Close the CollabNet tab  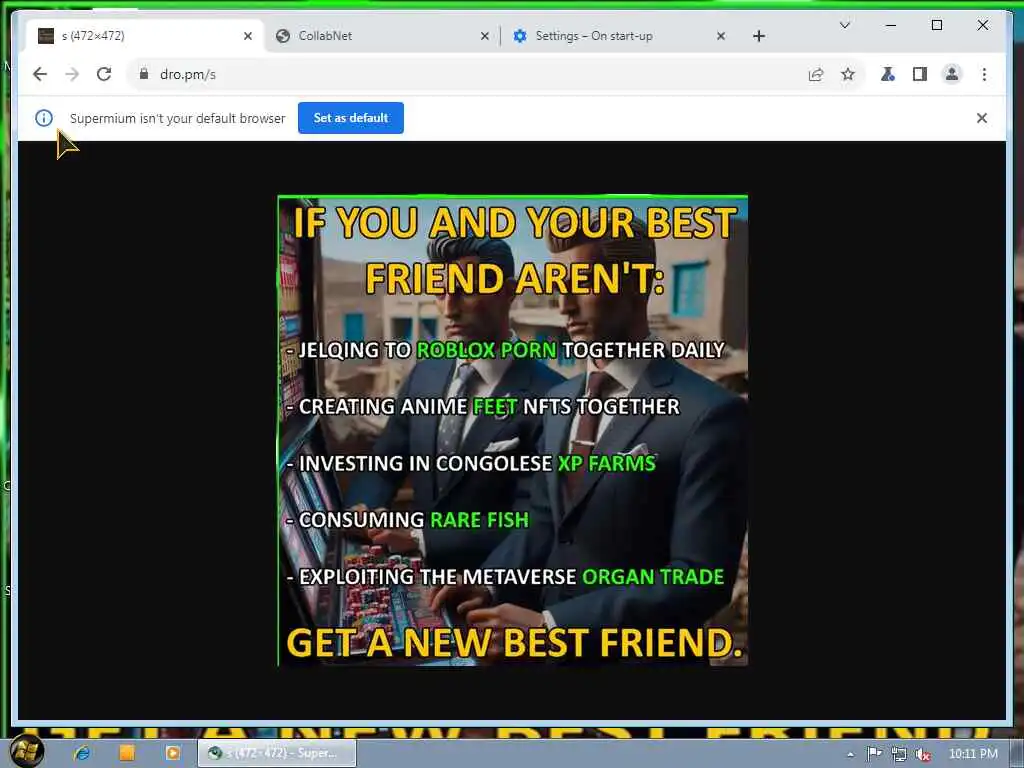coord(485,36)
